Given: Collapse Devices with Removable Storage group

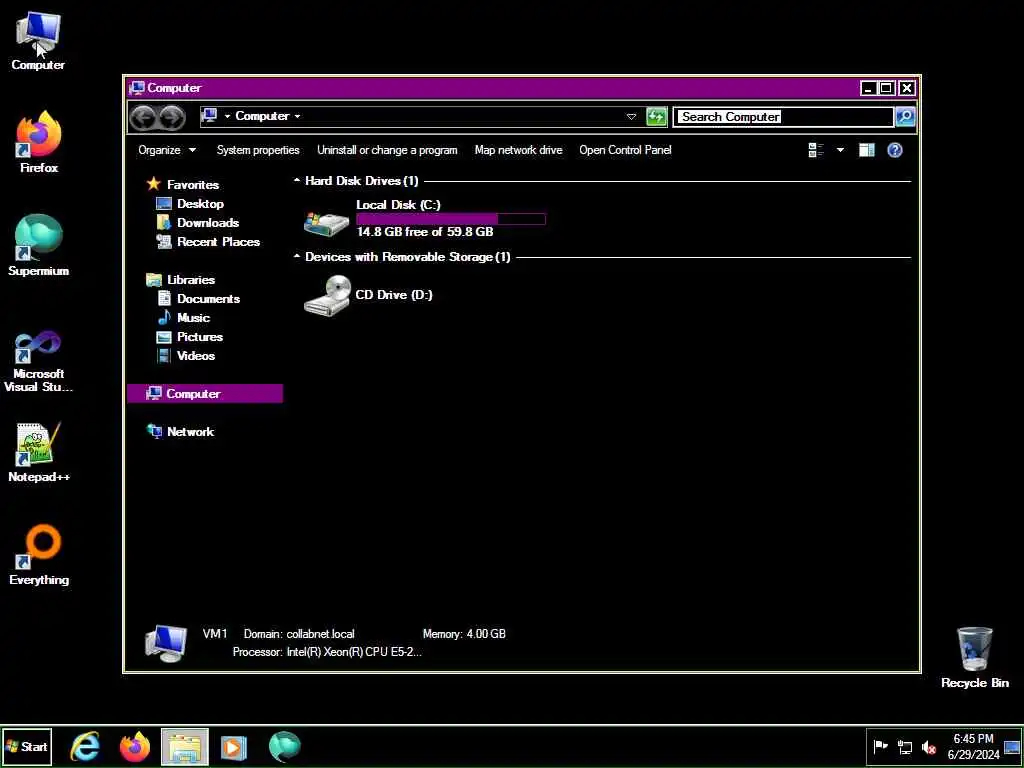Looking at the screenshot, I should pos(296,256).
